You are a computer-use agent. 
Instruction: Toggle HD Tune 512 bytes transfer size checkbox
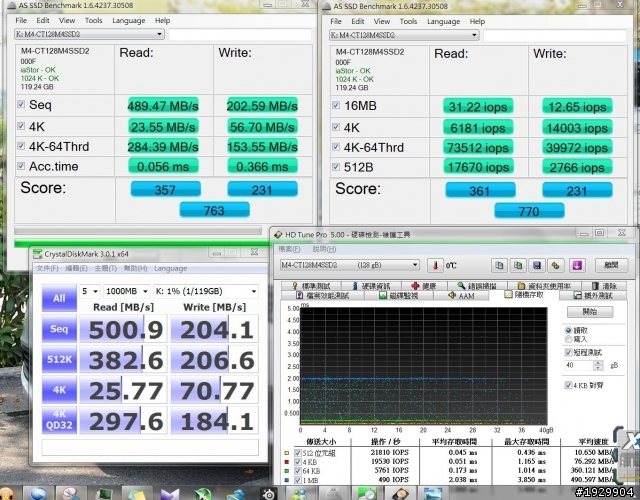click(x=298, y=453)
